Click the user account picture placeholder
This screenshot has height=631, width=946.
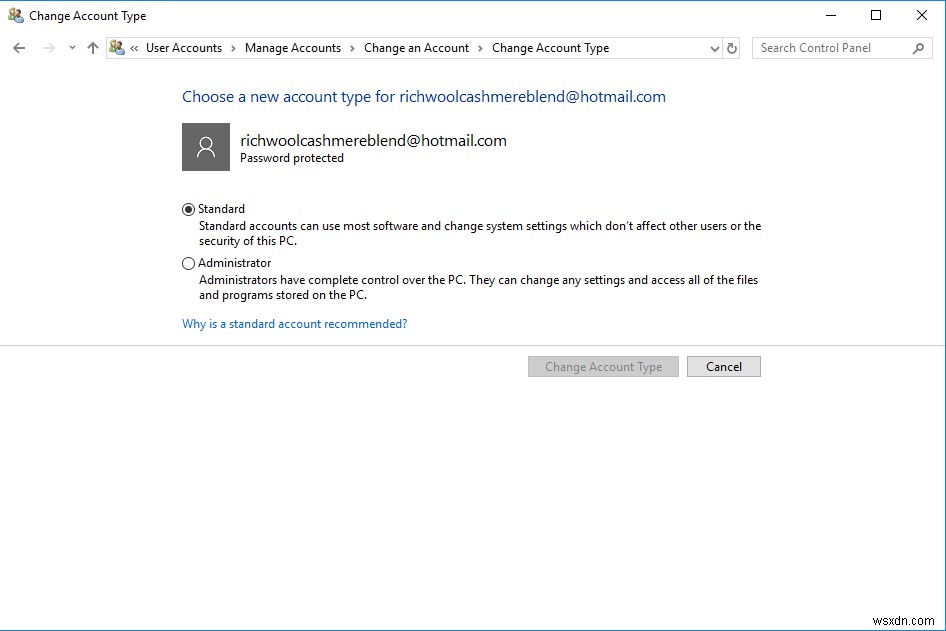205,146
